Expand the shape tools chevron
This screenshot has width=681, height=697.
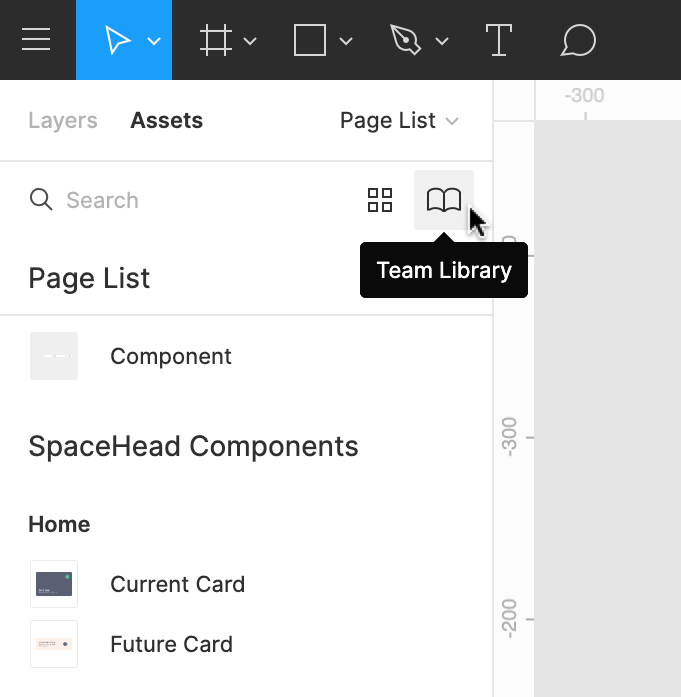[x=346, y=41]
